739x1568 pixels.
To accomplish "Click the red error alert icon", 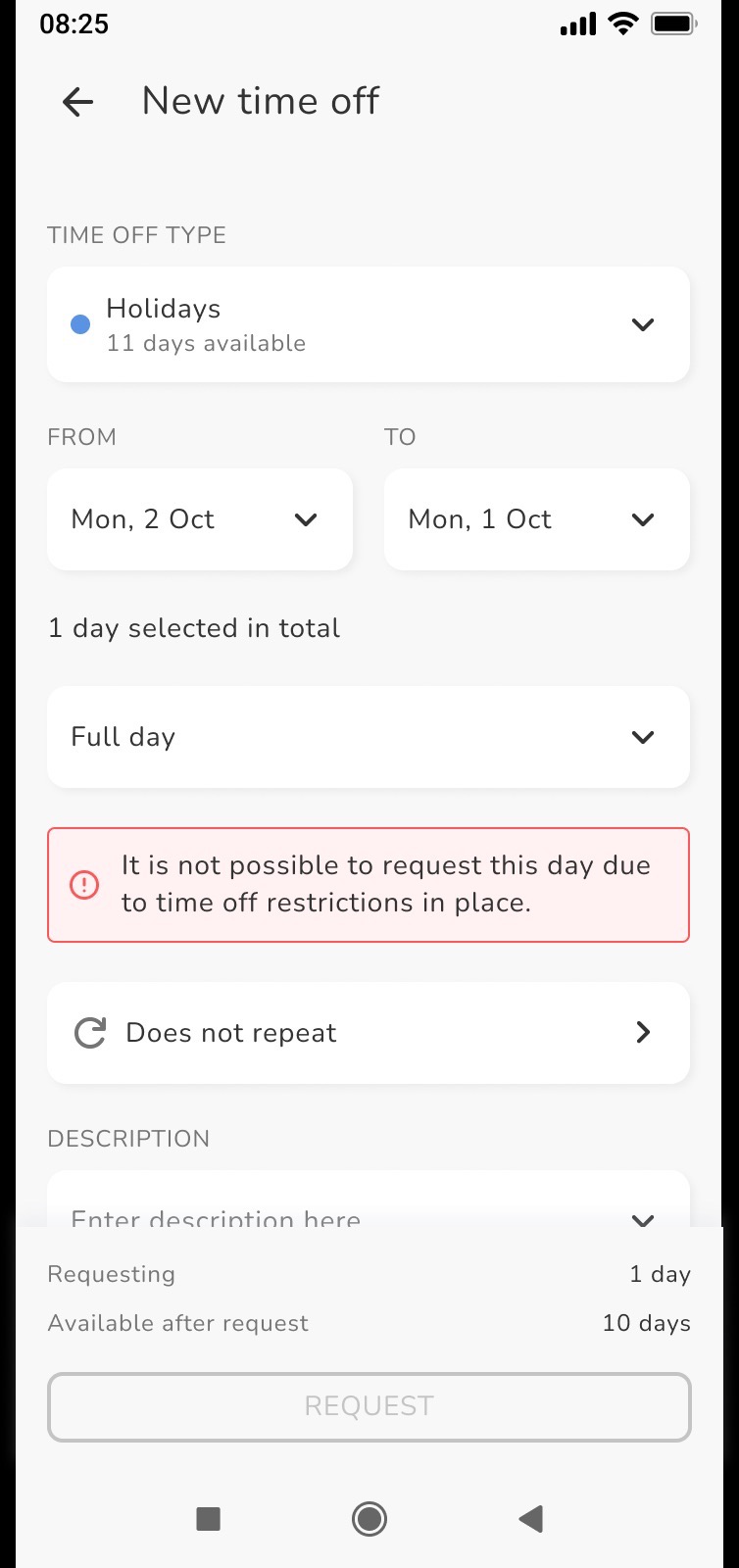I will (x=84, y=885).
